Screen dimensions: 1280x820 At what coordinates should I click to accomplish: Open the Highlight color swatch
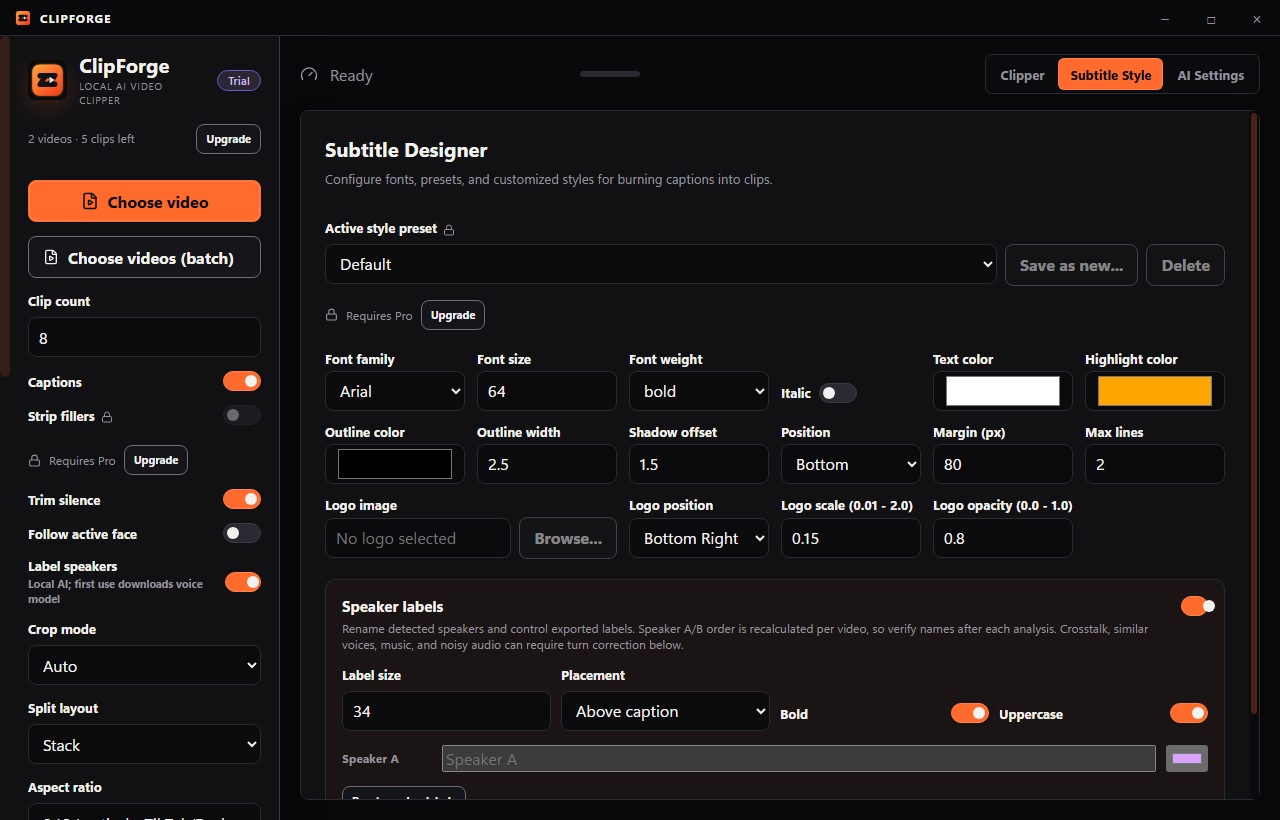tap(1155, 391)
